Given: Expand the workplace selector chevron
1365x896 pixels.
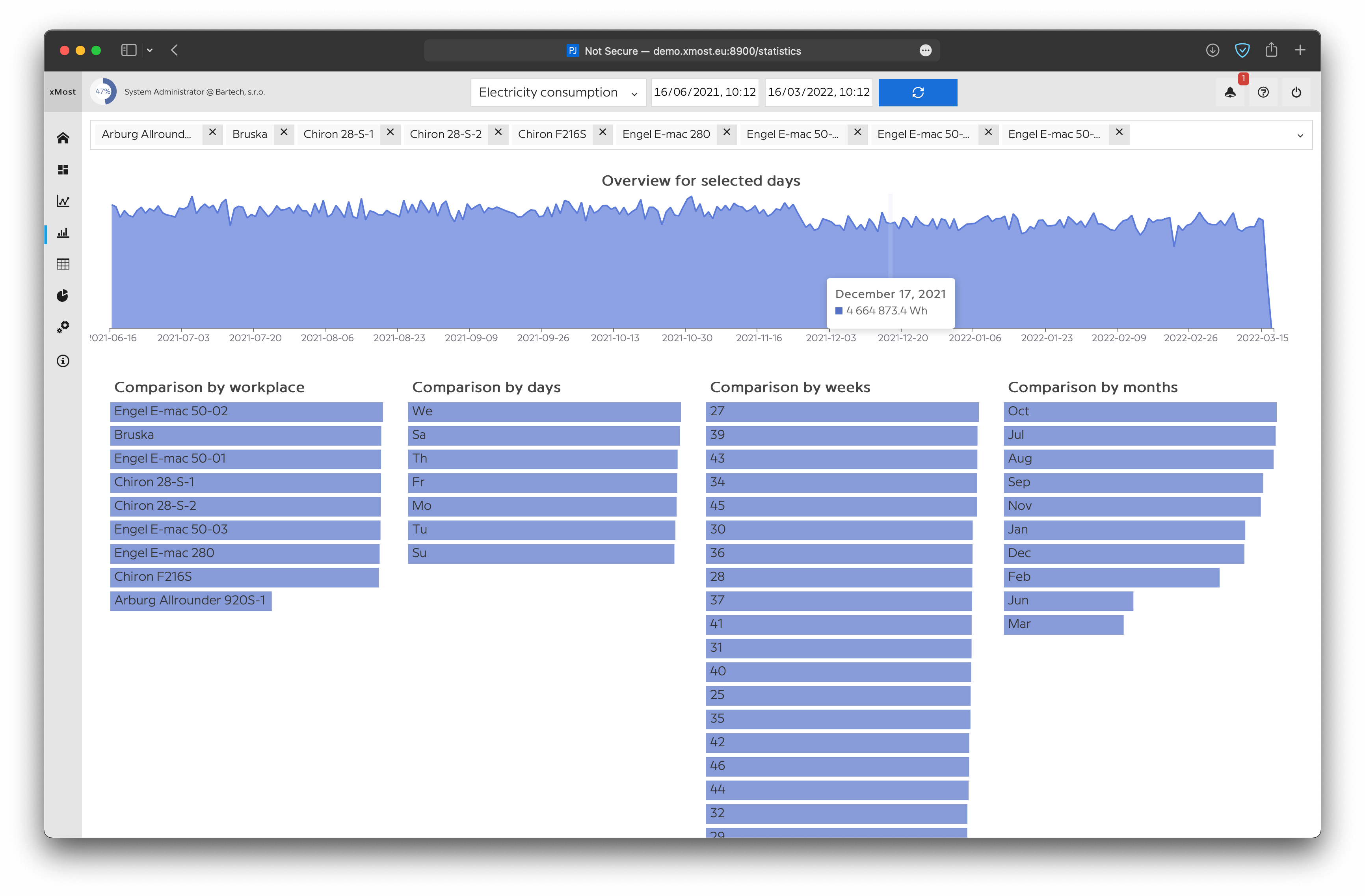Looking at the screenshot, I should click(1300, 136).
